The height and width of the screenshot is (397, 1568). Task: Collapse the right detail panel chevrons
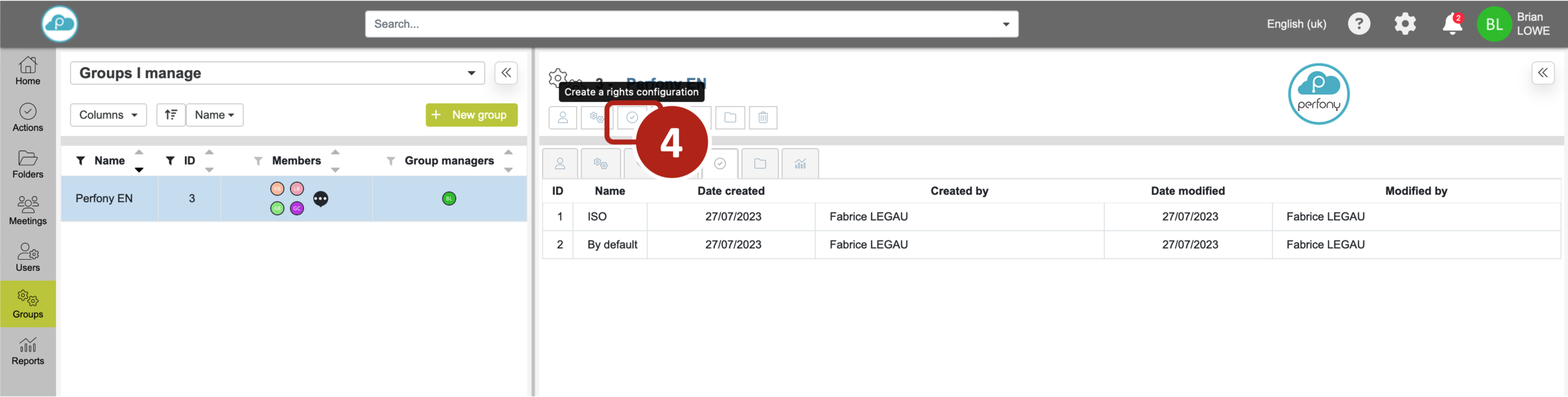(x=1542, y=73)
